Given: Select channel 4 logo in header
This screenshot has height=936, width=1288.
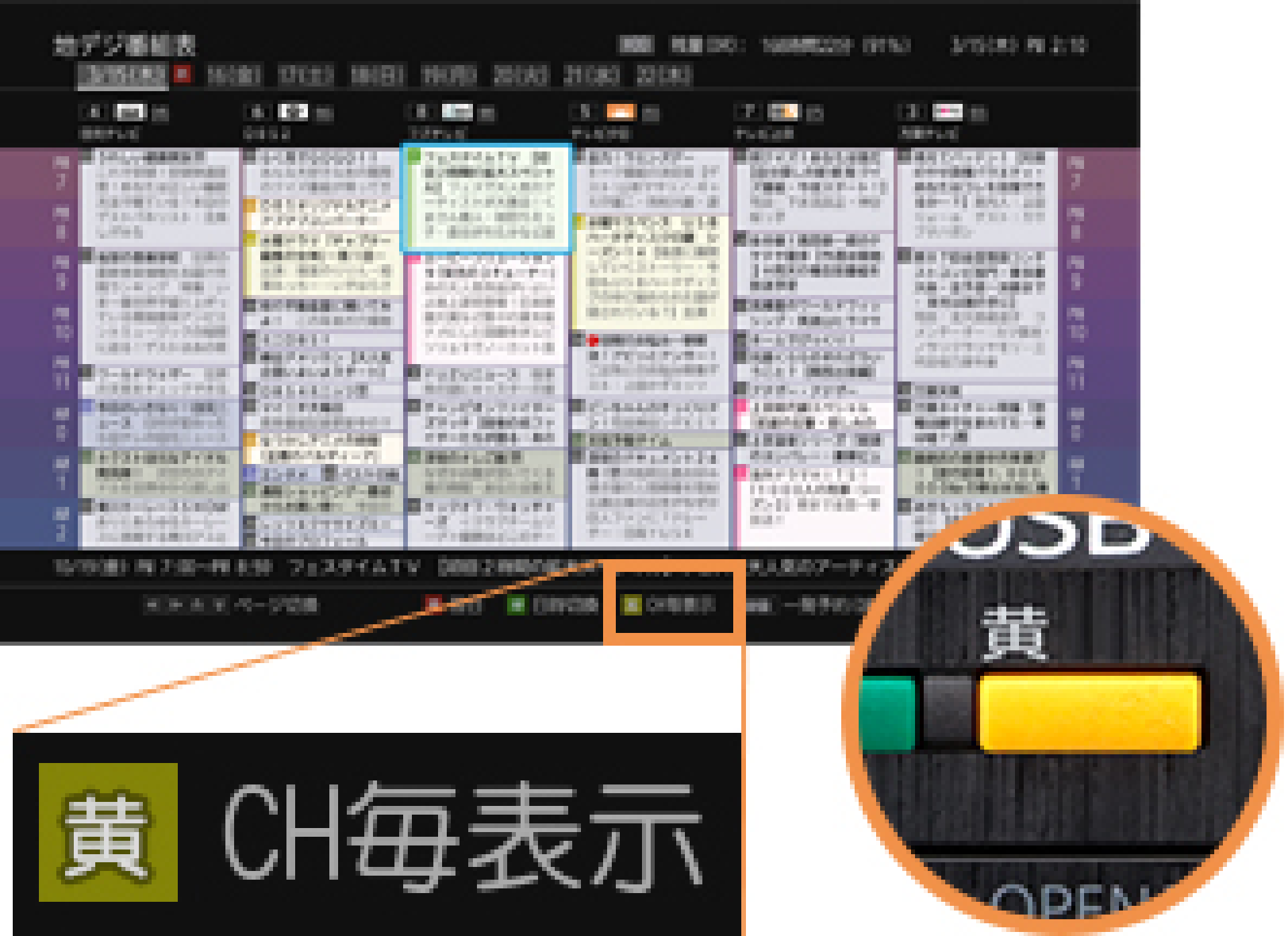Looking at the screenshot, I should tap(131, 111).
